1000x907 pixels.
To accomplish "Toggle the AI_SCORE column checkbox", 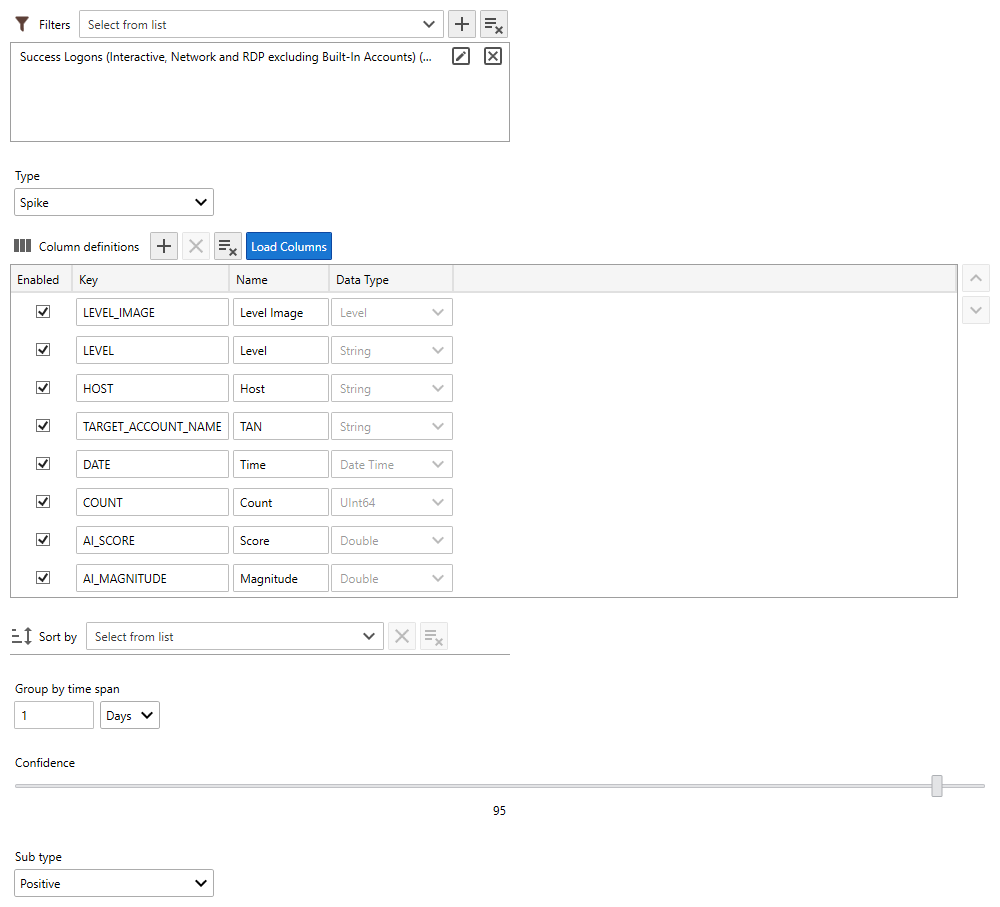I will [43, 540].
